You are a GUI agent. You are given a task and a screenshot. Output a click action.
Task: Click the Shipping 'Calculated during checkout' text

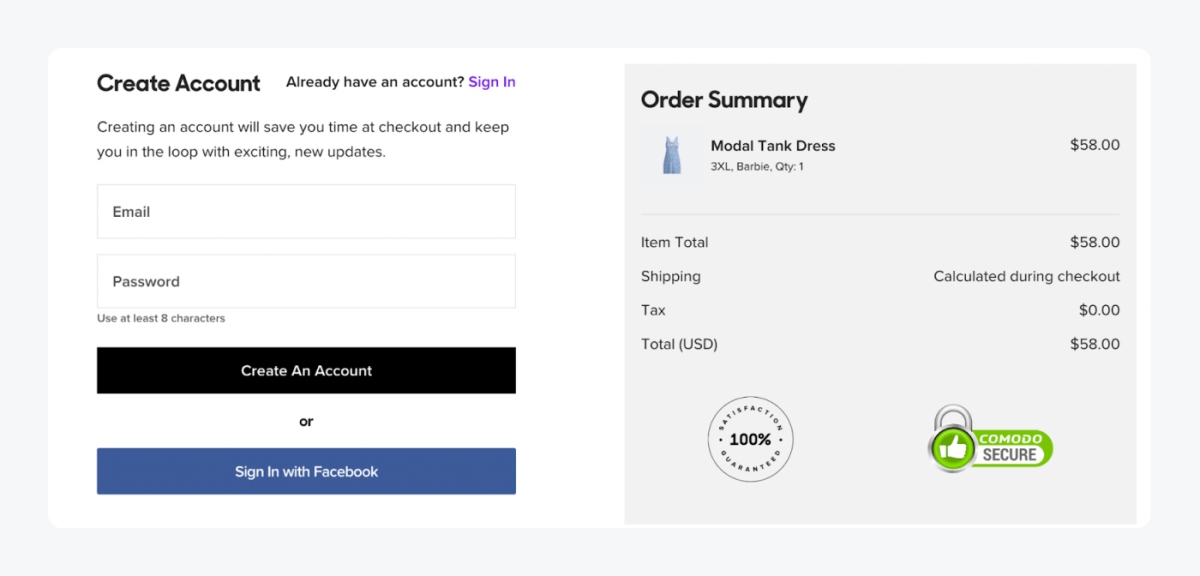click(x=1026, y=276)
